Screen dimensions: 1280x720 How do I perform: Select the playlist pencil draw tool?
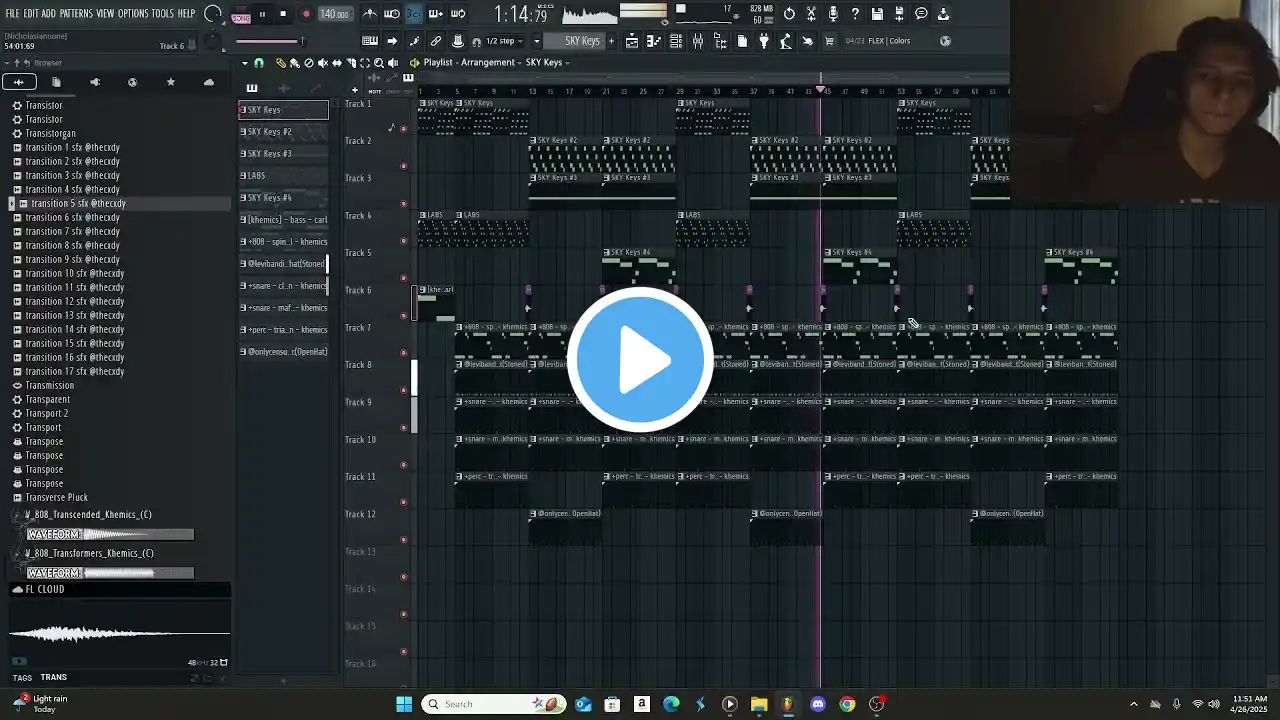coord(281,62)
